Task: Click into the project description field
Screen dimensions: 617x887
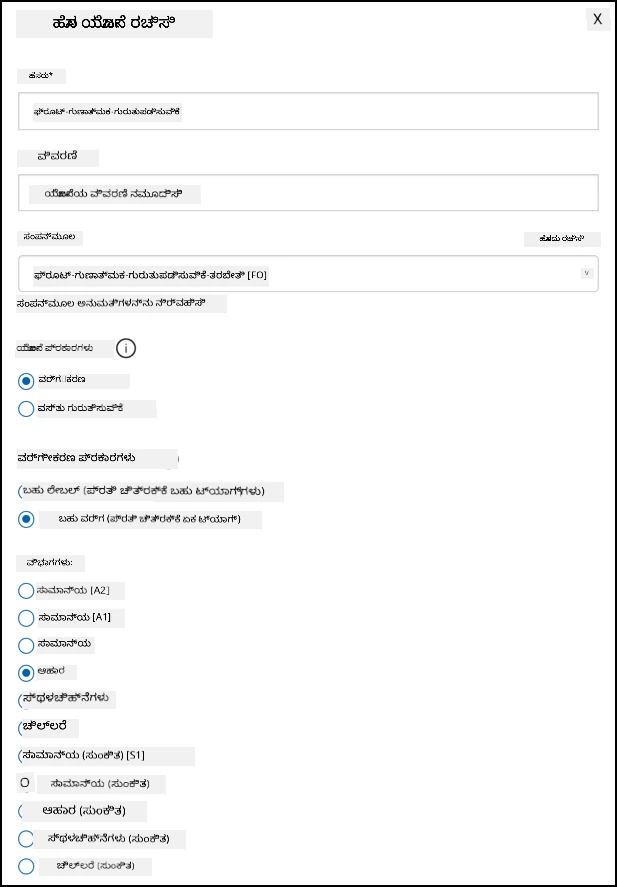Action: [x=308, y=193]
